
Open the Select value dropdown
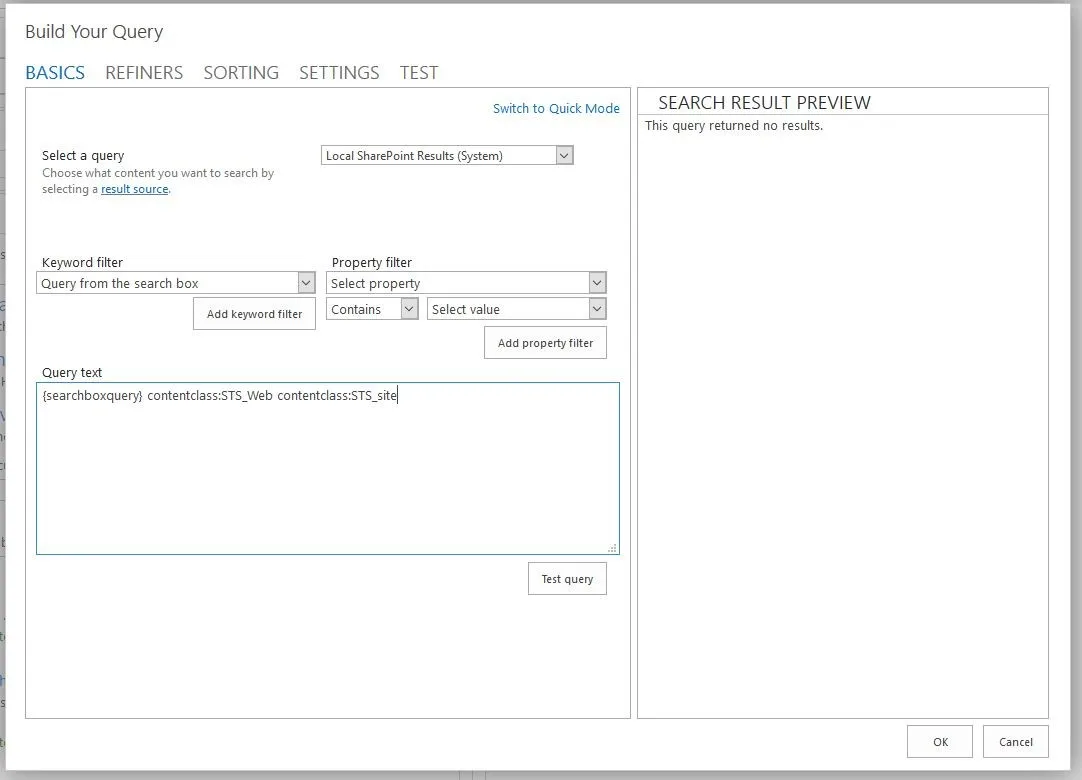(x=516, y=310)
